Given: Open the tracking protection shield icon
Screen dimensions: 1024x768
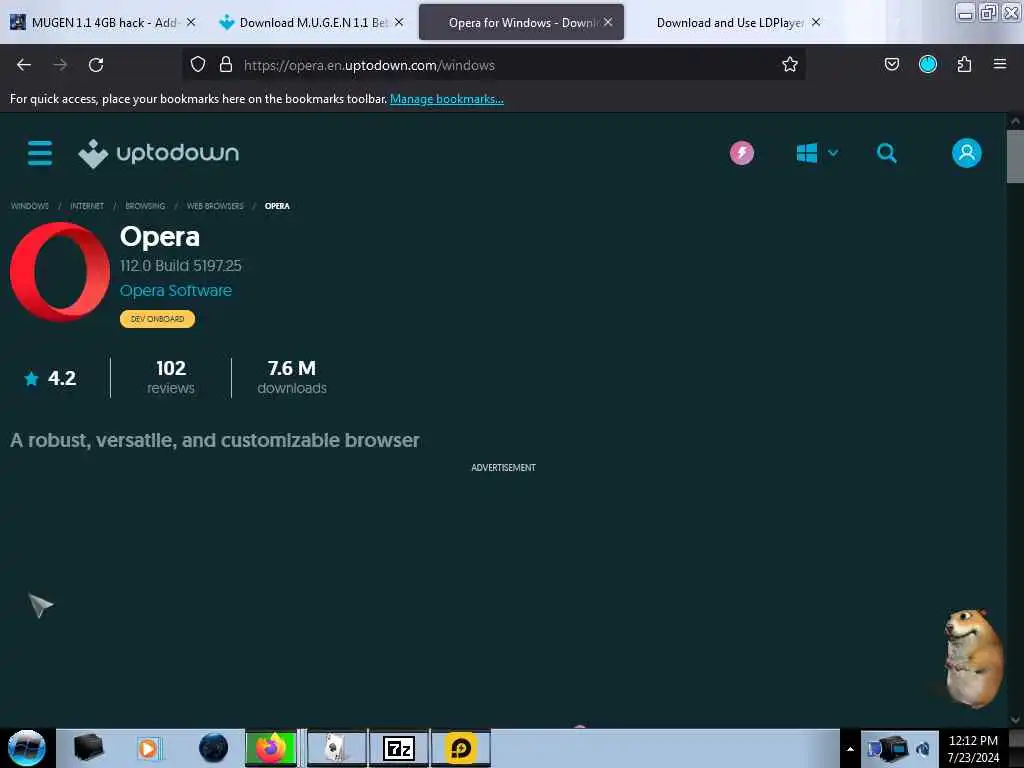Looking at the screenshot, I should click(x=198, y=65).
